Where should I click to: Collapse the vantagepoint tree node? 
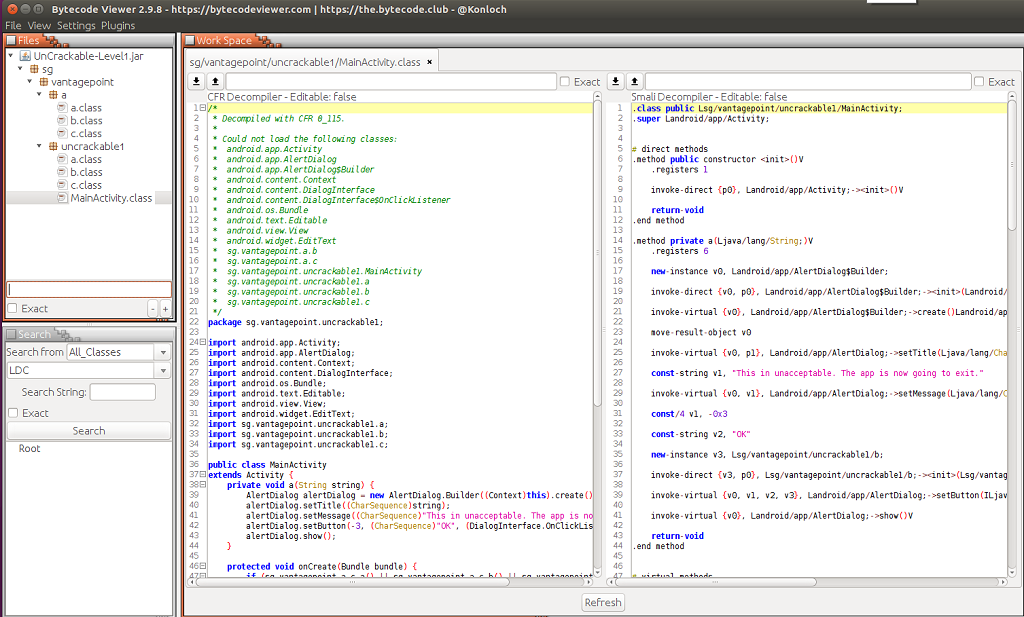(x=30, y=82)
